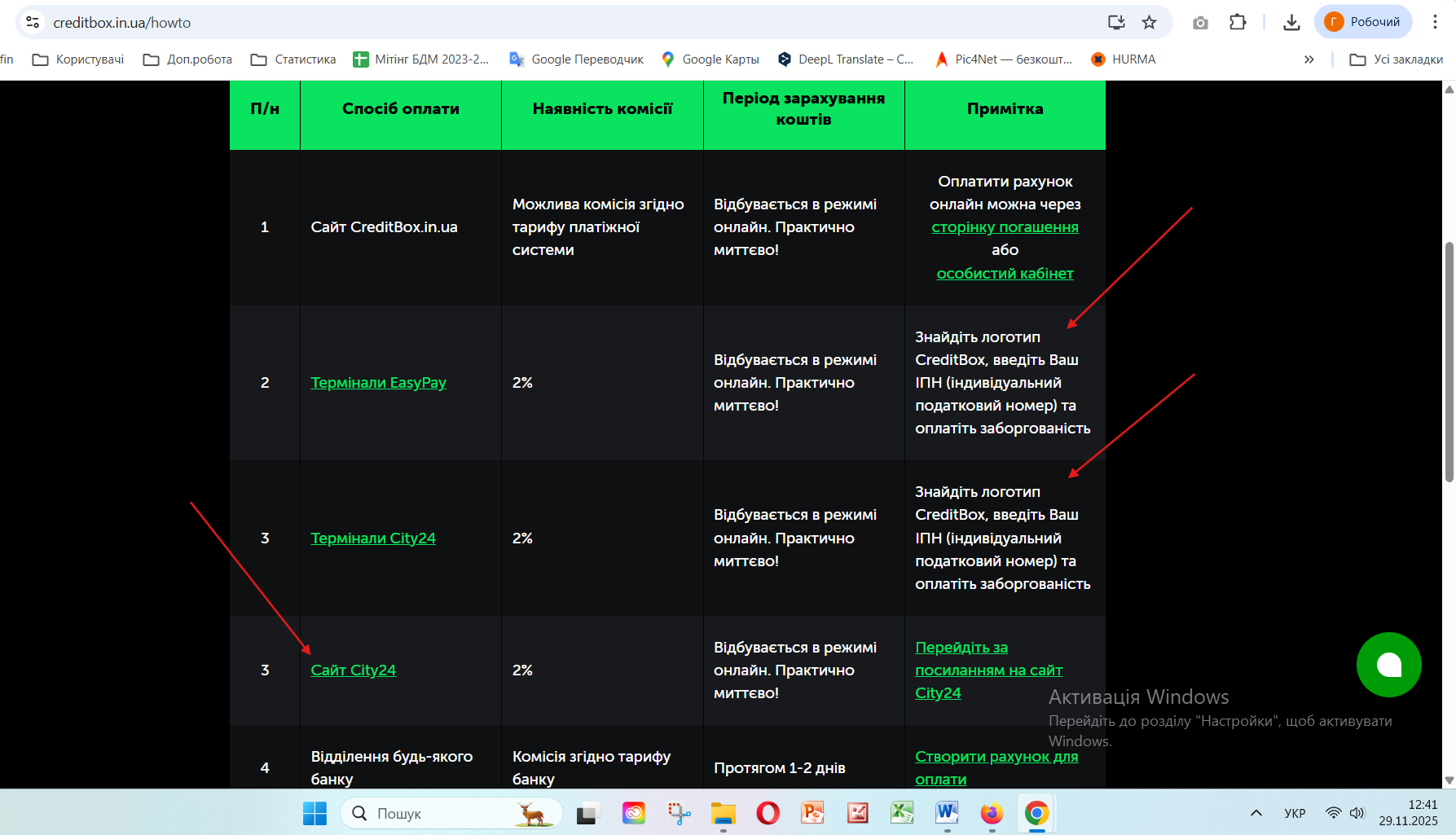Open the red picture app taskbar icon
Viewport: 1456px width, 835px height.
coord(857,813)
